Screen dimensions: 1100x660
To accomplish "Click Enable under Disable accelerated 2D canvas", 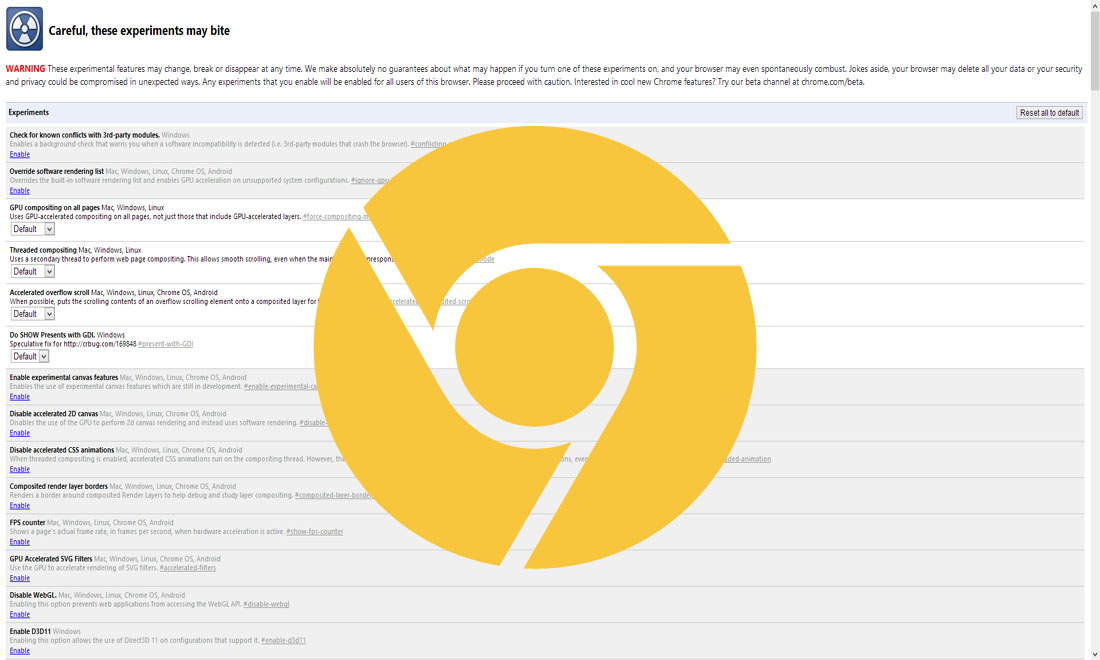I will coord(20,433).
